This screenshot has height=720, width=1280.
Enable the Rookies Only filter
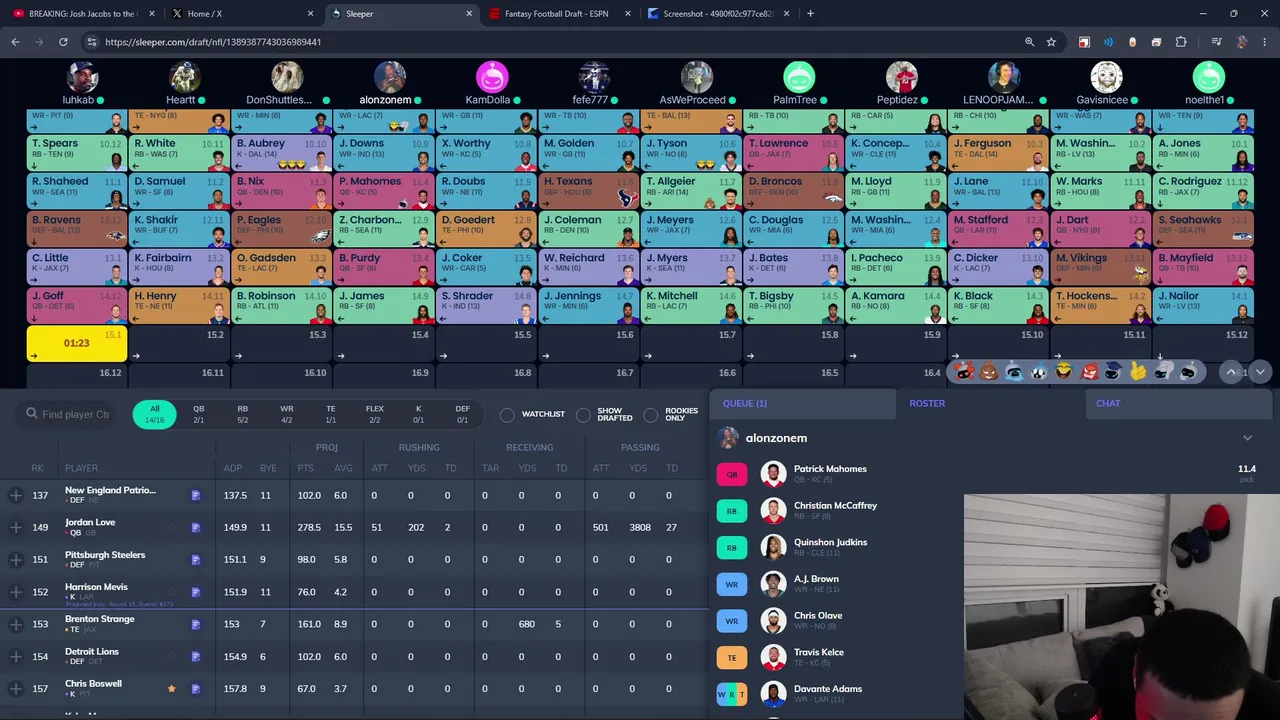[x=651, y=414]
